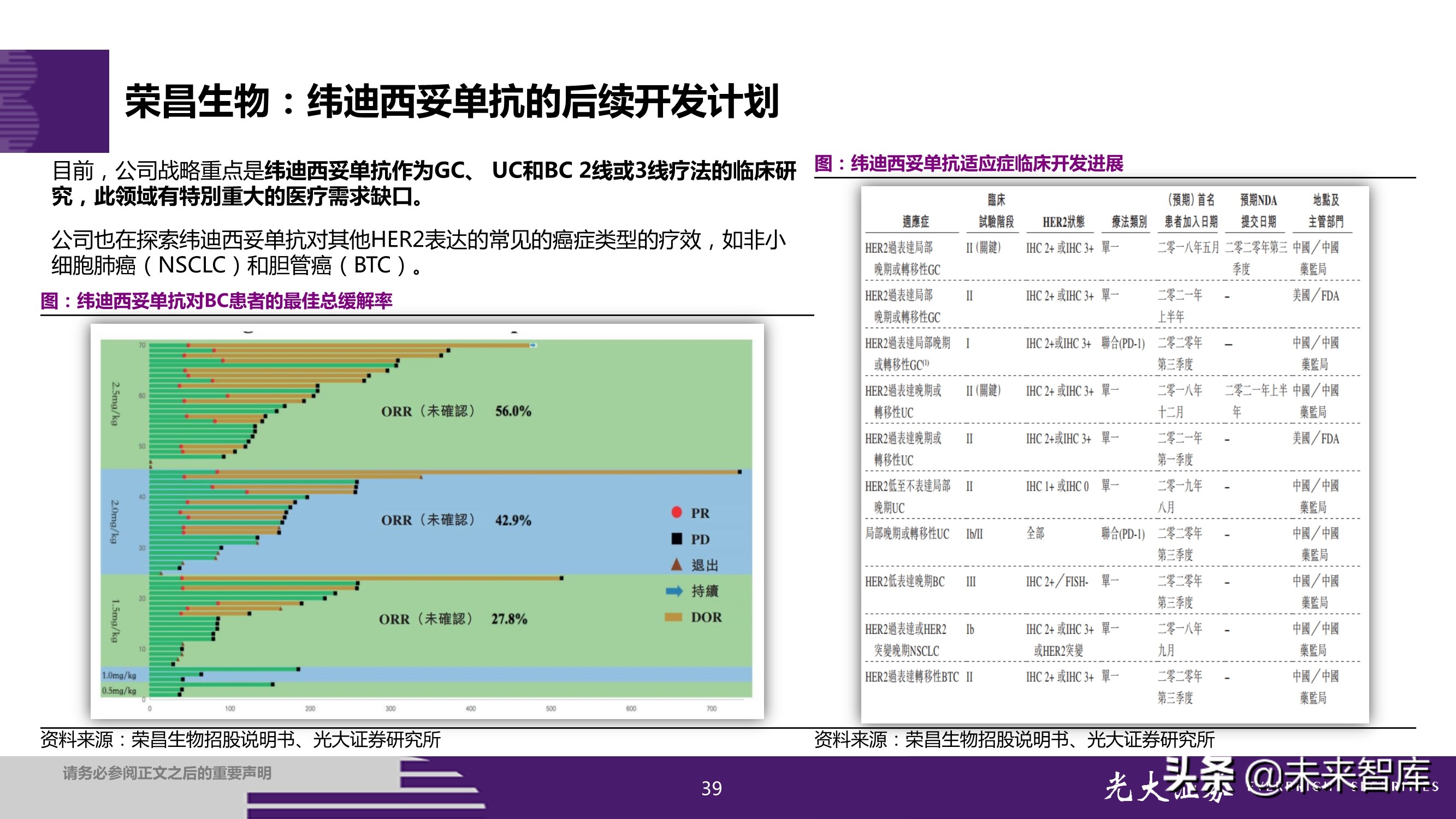The width and height of the screenshot is (1456, 819).
Task: Click the blue 持續 arrow legend icon
Action: point(676,591)
